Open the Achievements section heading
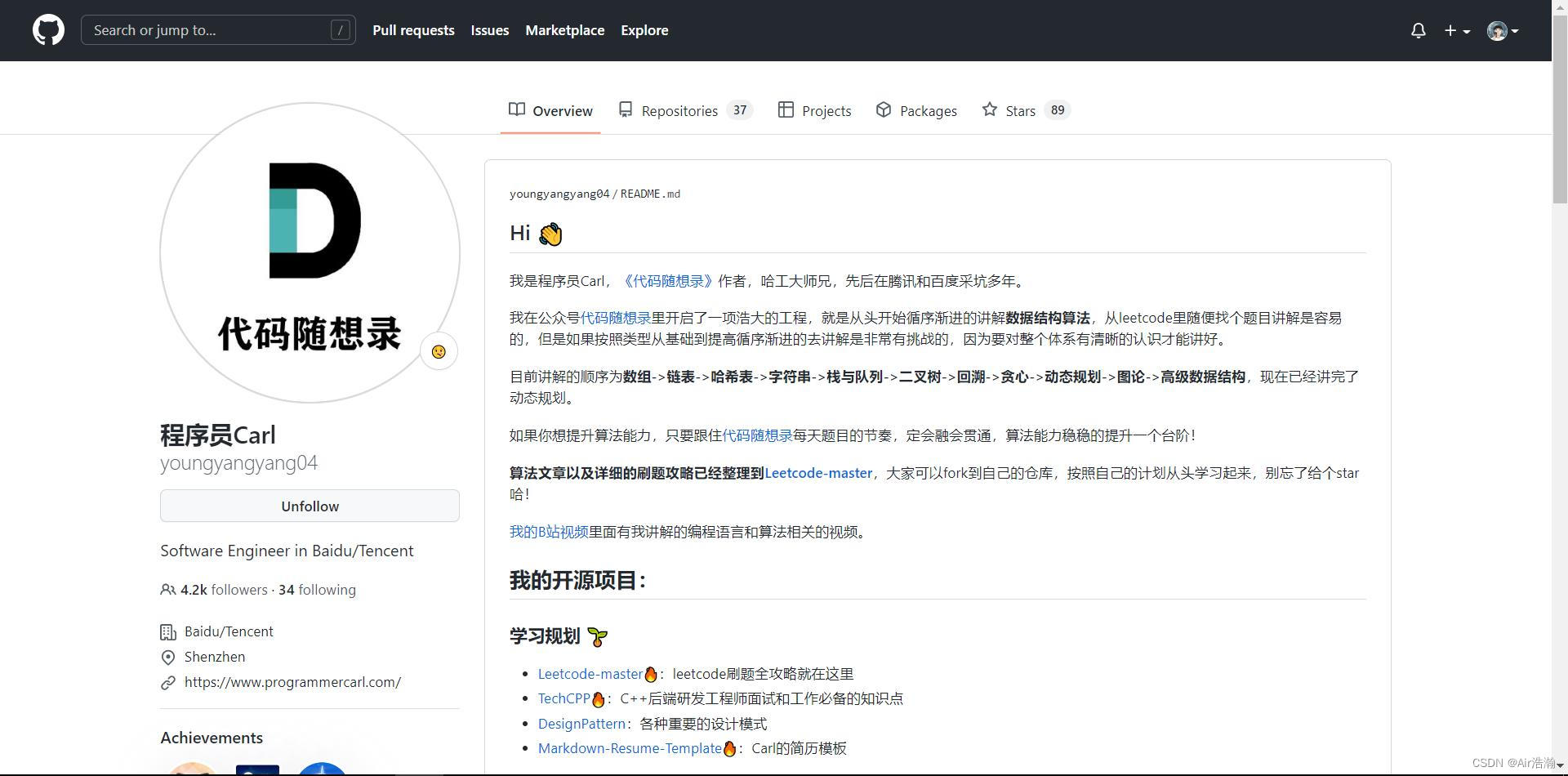 [x=212, y=738]
